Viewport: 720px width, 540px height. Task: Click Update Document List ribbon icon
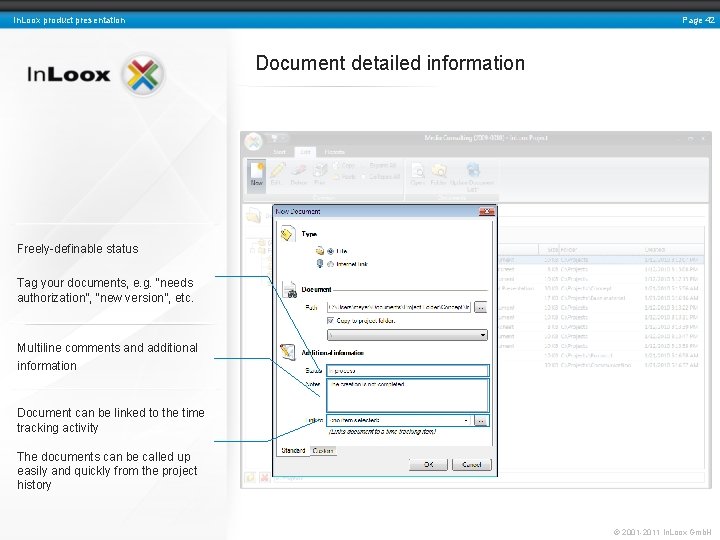(x=472, y=169)
